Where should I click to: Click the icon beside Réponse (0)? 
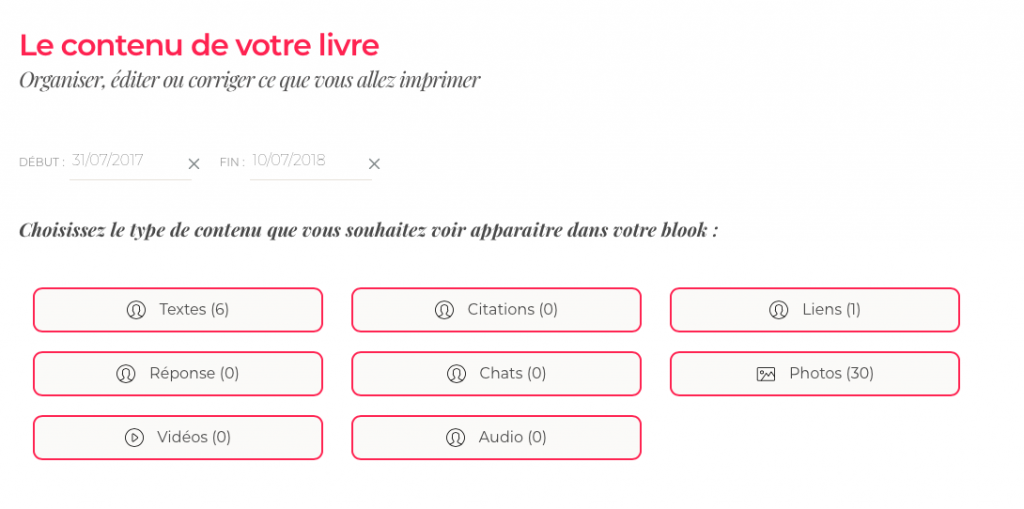(x=126, y=374)
